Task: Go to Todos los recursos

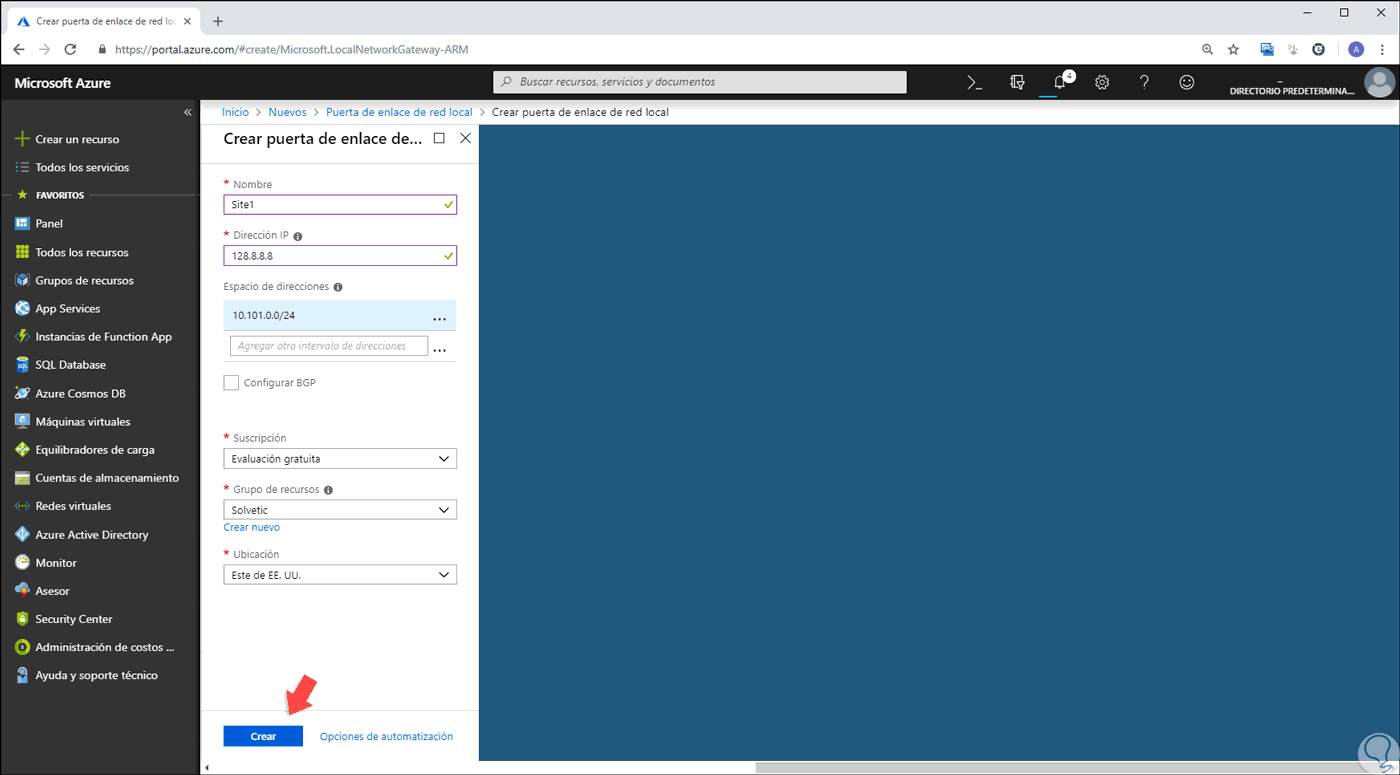Action: [x=82, y=252]
